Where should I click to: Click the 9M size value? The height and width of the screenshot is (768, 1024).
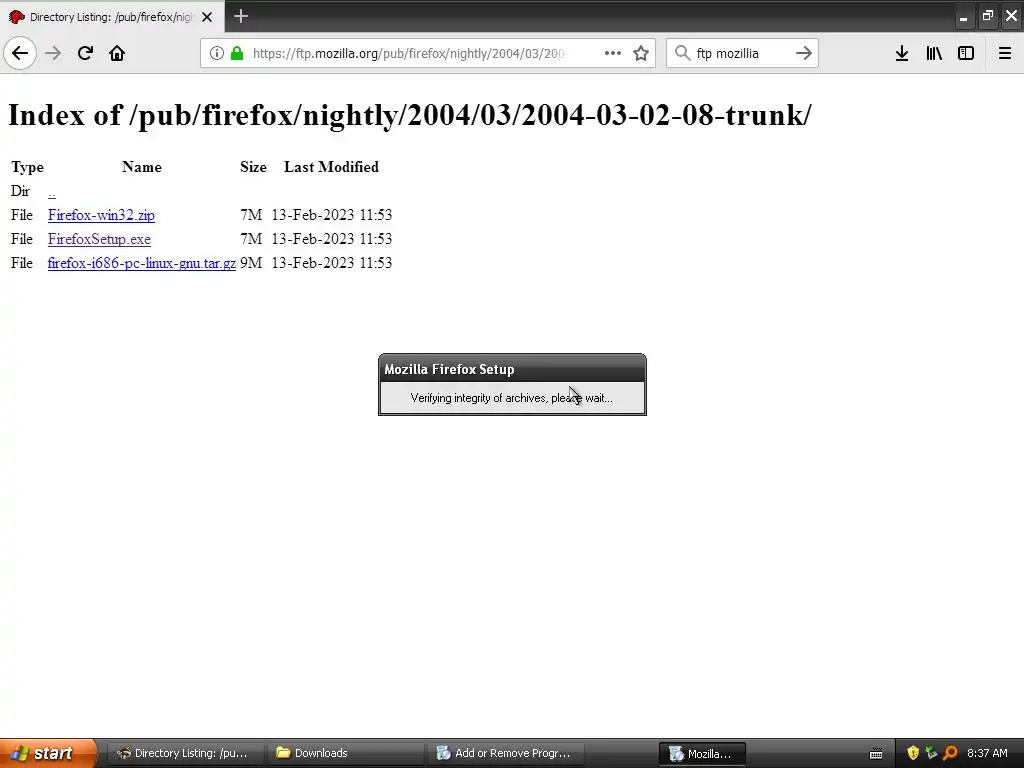click(x=251, y=263)
